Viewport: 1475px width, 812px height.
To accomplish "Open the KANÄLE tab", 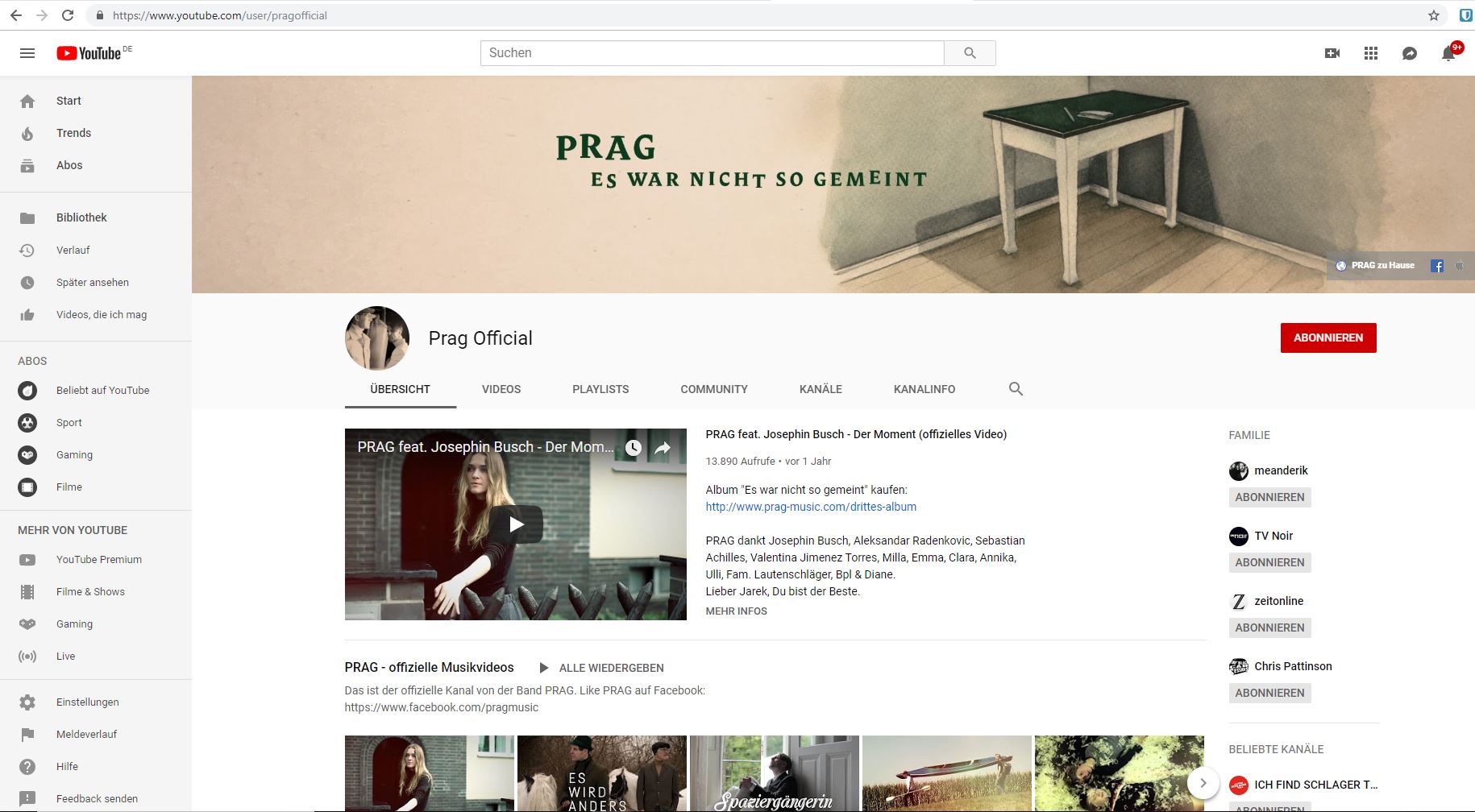I will pyautogui.click(x=821, y=389).
